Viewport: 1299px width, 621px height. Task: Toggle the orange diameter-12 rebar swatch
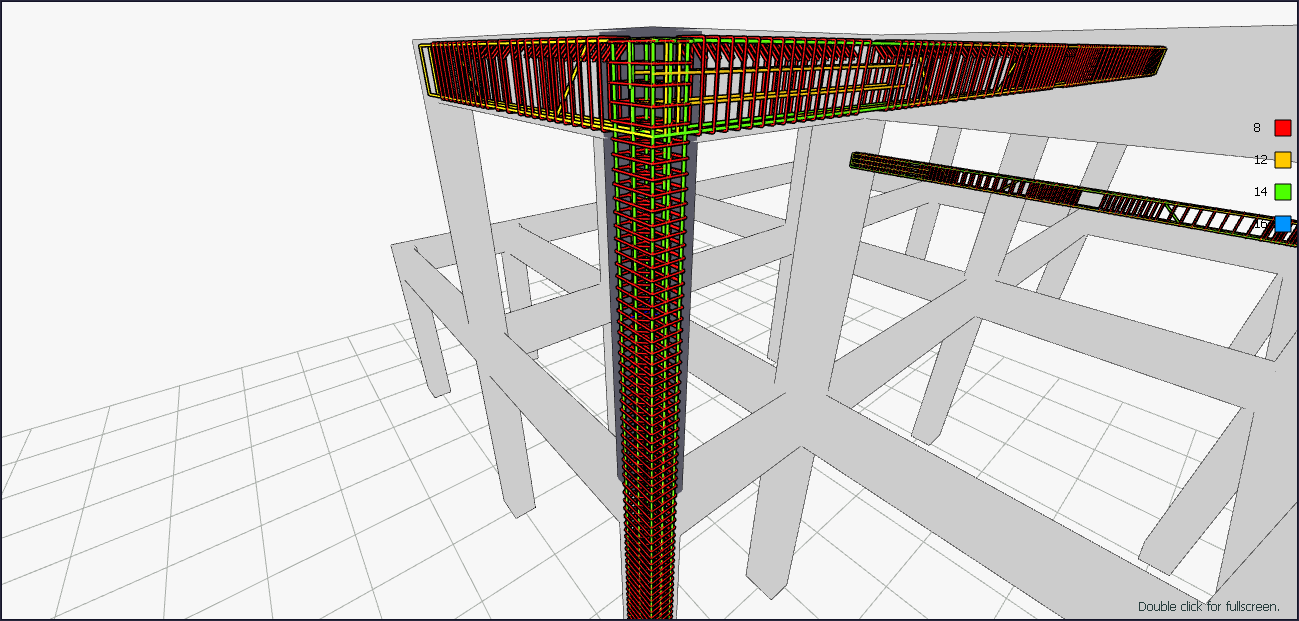[1282, 160]
